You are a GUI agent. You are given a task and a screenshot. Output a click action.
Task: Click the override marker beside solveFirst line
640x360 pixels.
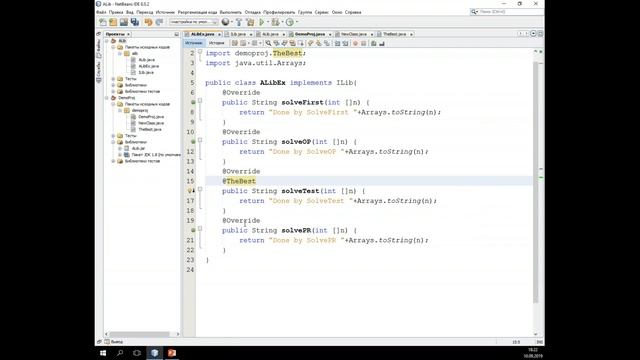tap(193, 102)
